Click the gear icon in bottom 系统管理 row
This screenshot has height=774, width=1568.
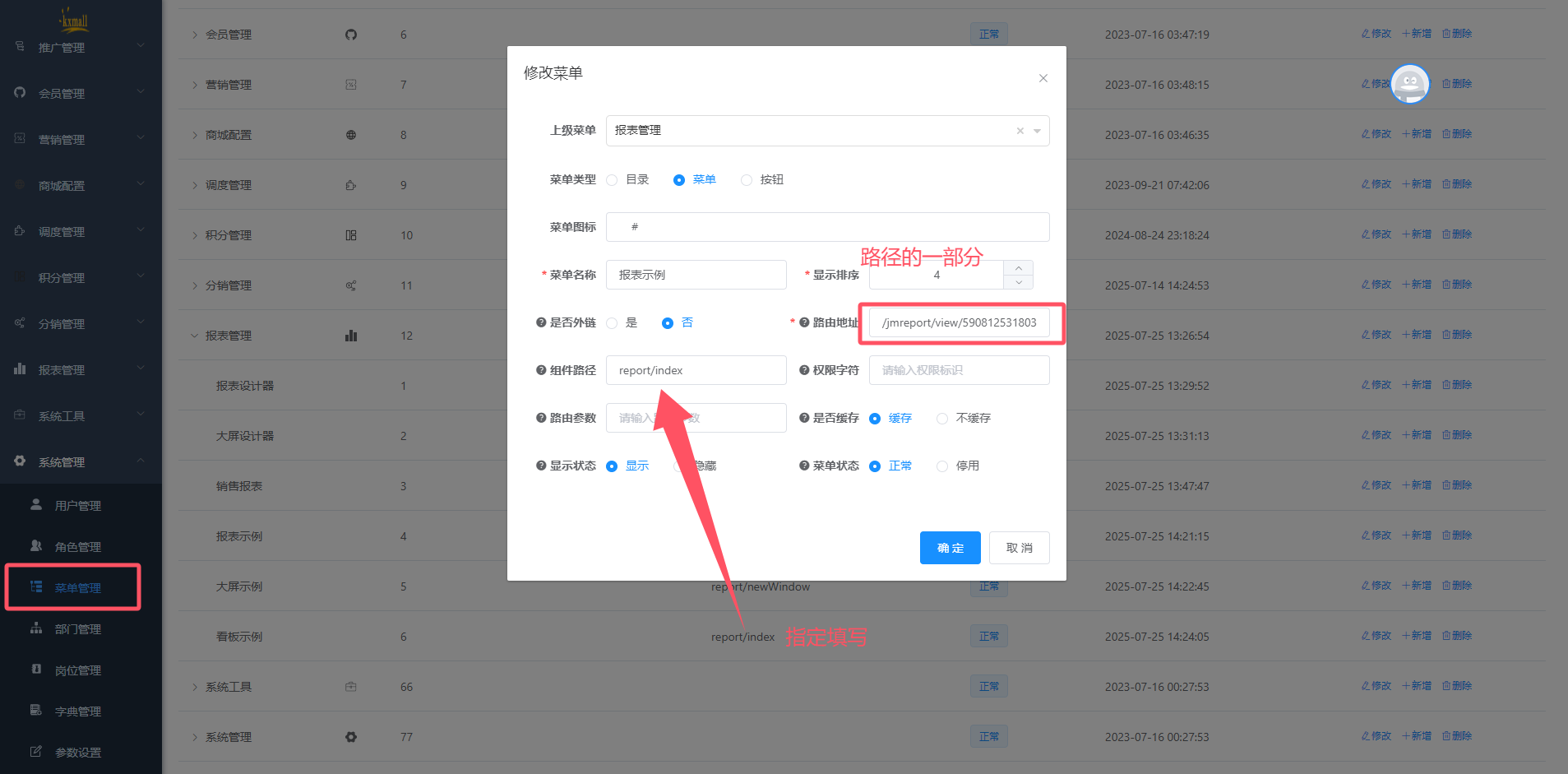(x=351, y=737)
